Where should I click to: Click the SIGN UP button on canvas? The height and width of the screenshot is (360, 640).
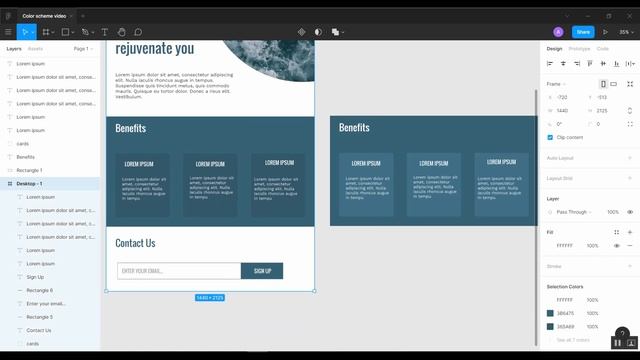[x=262, y=271]
